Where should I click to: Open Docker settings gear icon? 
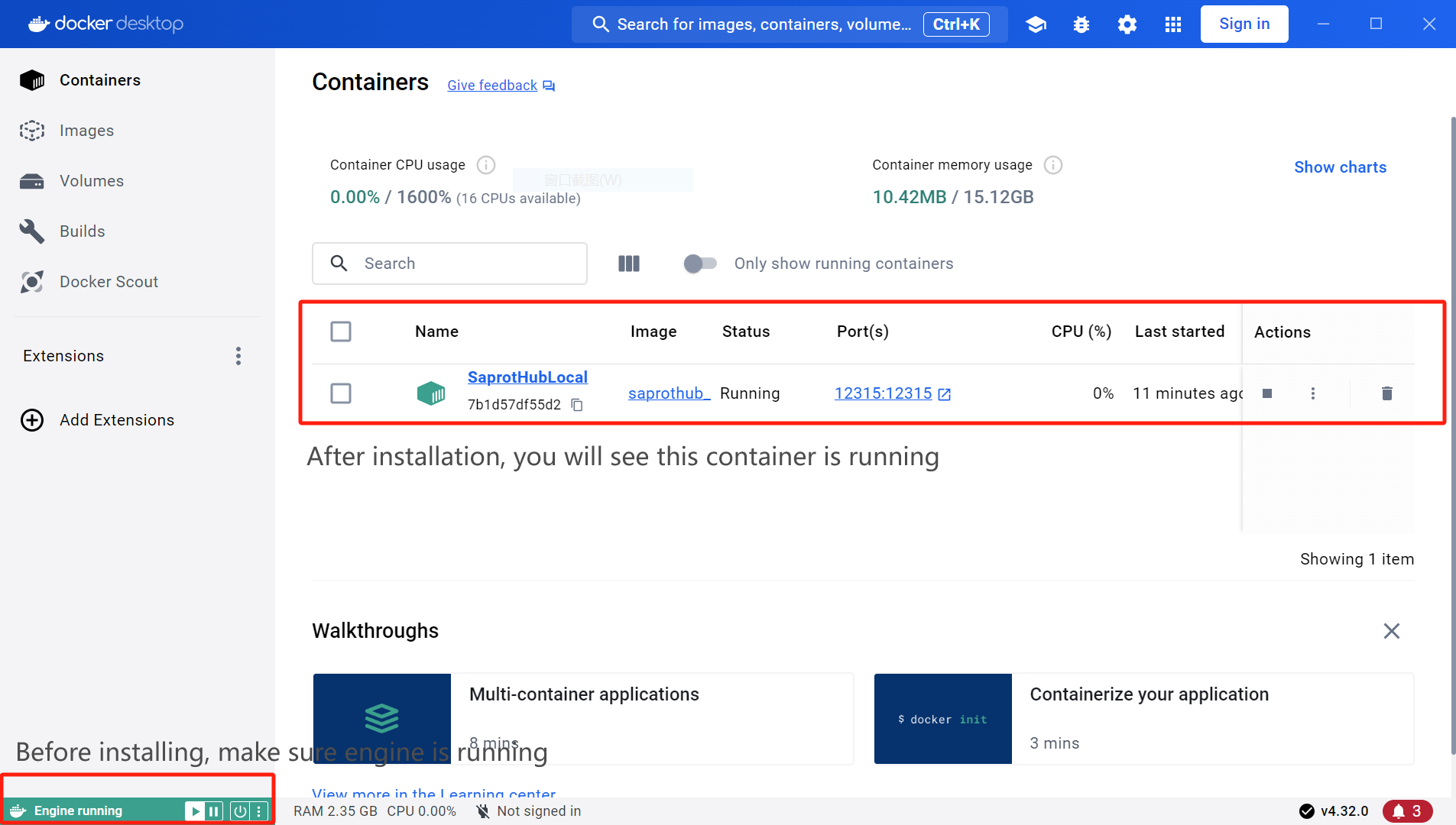[1127, 24]
